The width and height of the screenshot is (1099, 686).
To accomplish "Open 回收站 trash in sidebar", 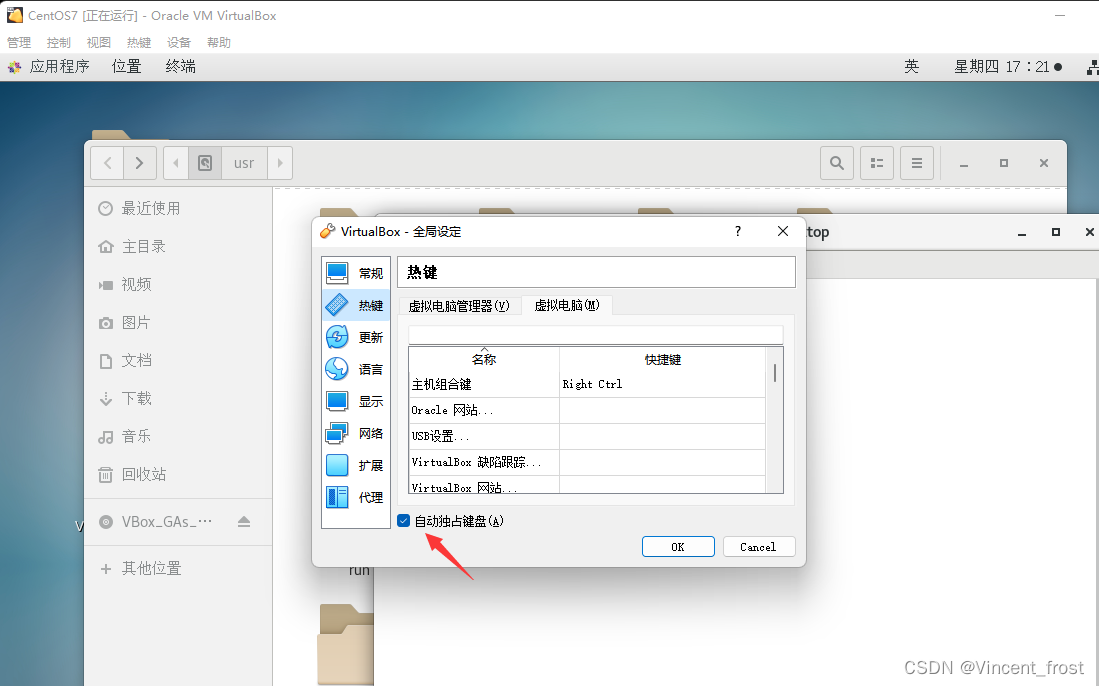I will tap(178, 474).
